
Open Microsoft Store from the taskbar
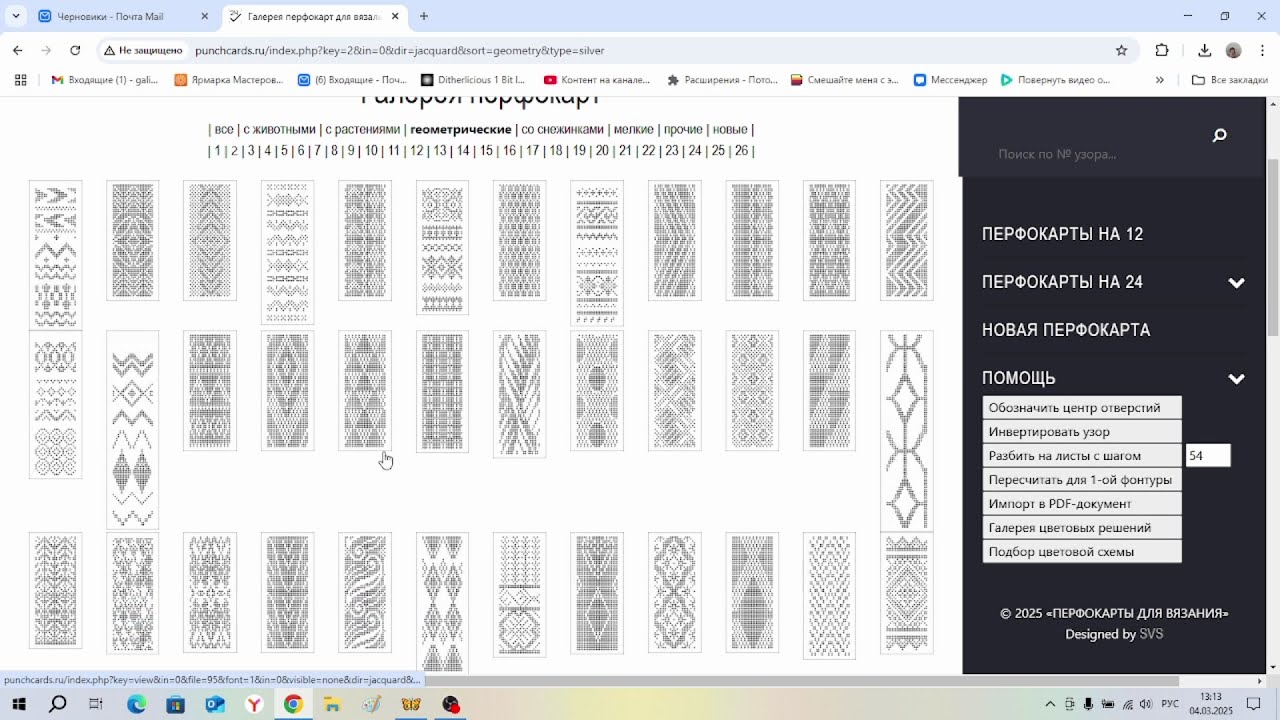[x=176, y=705]
